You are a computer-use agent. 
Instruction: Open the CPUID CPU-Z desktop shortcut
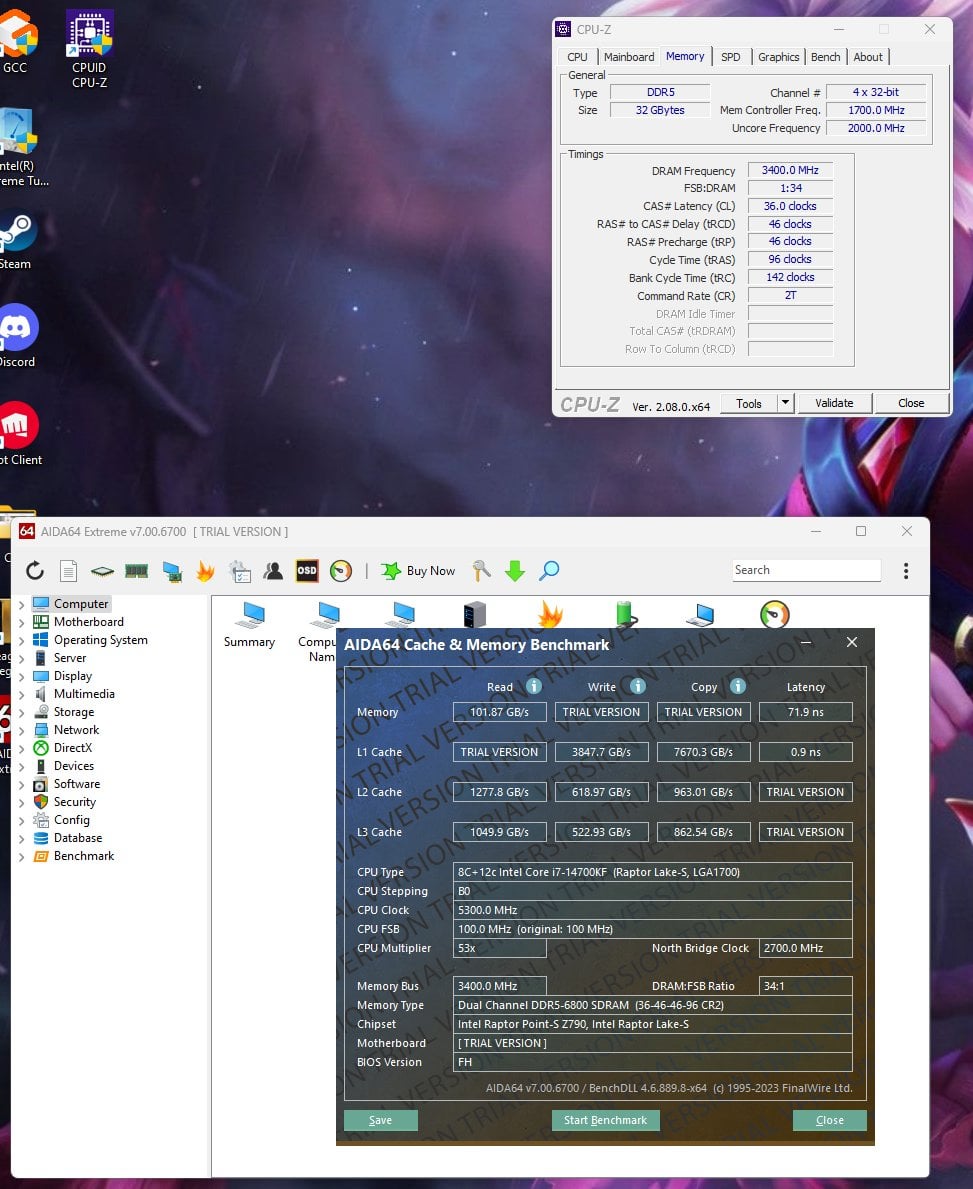pyautogui.click(x=89, y=49)
